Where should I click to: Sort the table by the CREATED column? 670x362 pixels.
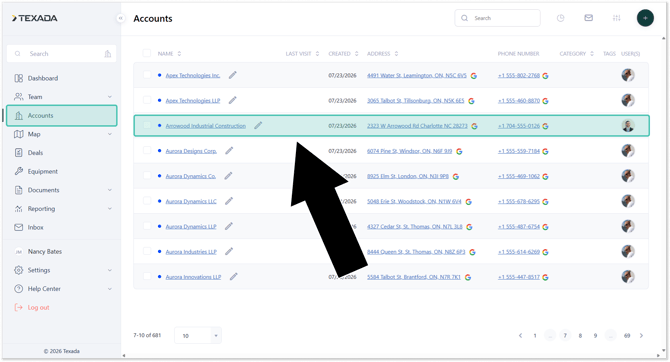pyautogui.click(x=343, y=54)
